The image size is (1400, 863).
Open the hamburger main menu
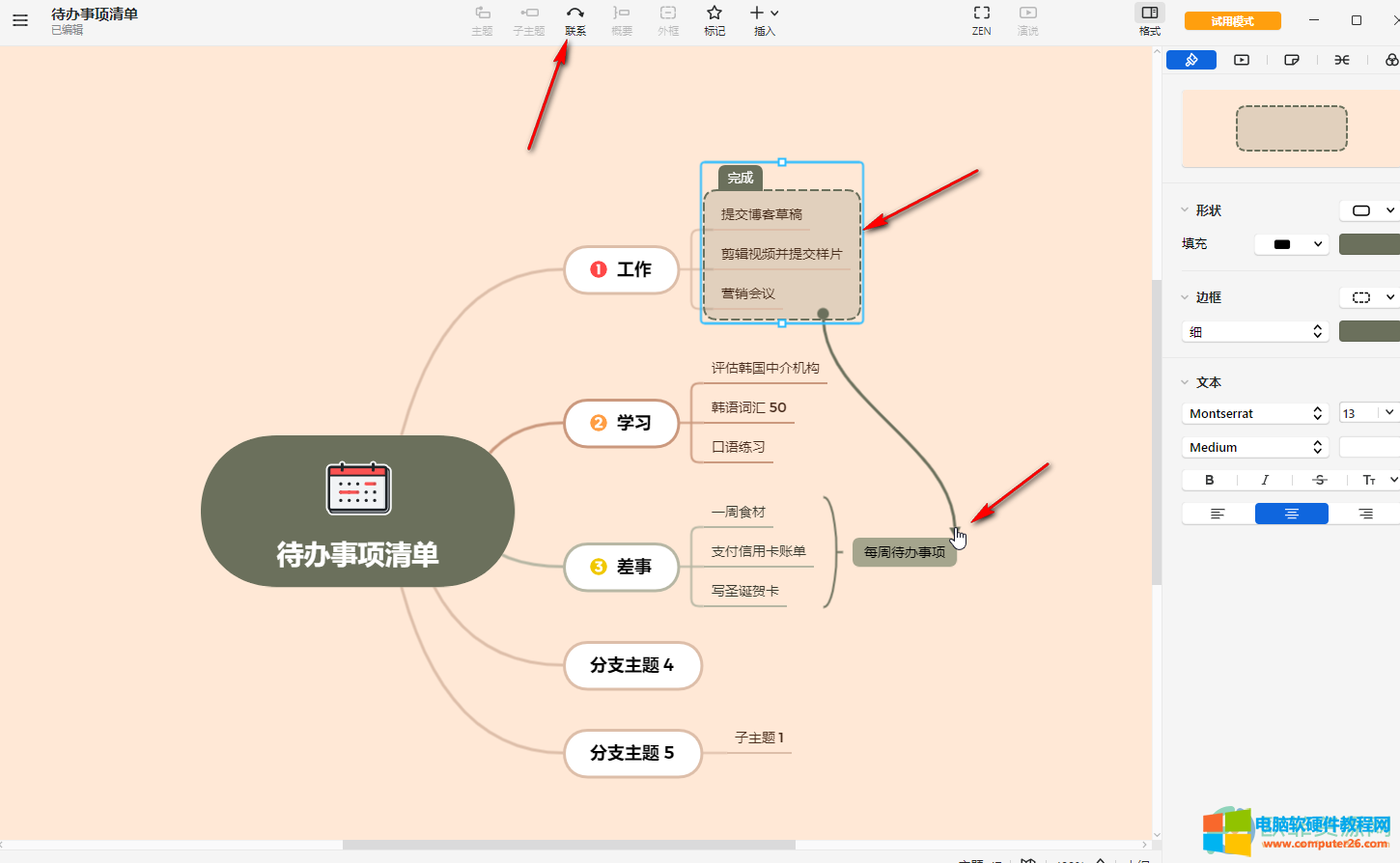coord(20,19)
